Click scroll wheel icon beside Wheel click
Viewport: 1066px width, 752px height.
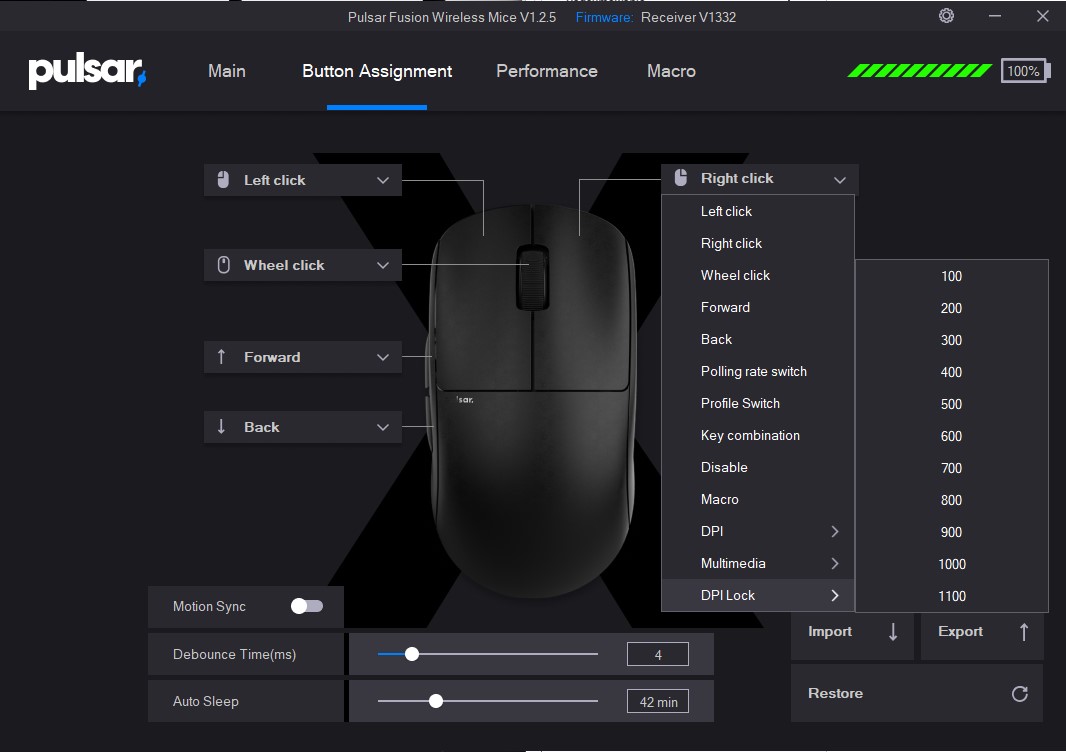click(223, 265)
